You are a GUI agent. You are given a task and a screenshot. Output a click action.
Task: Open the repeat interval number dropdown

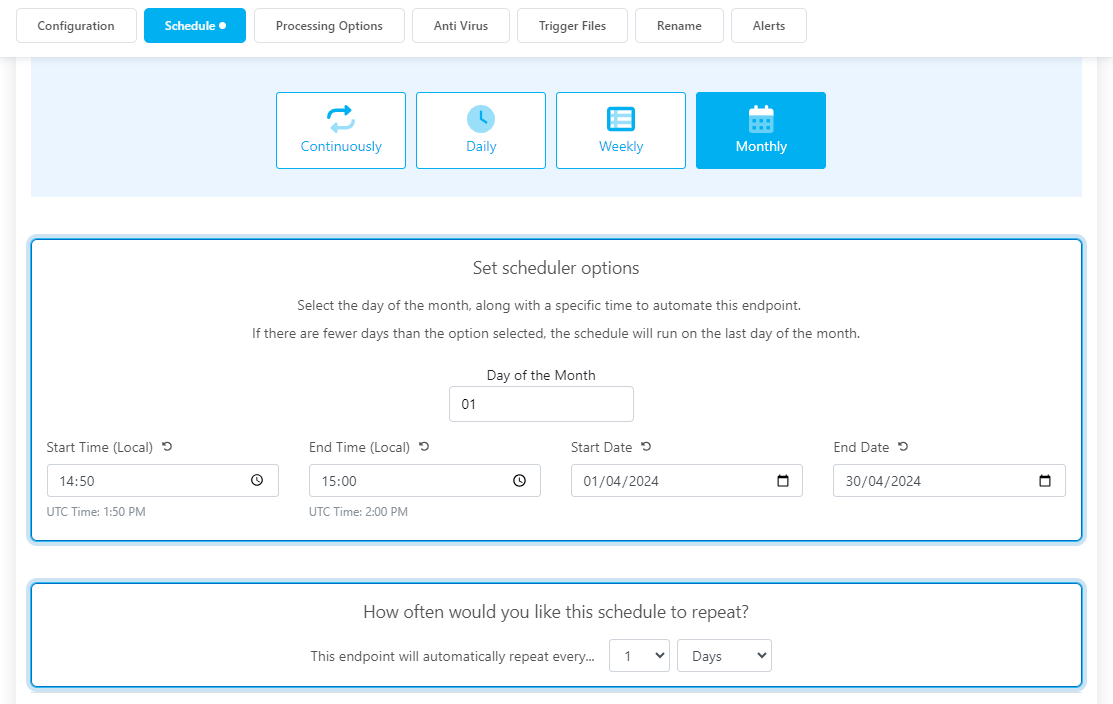tap(639, 656)
